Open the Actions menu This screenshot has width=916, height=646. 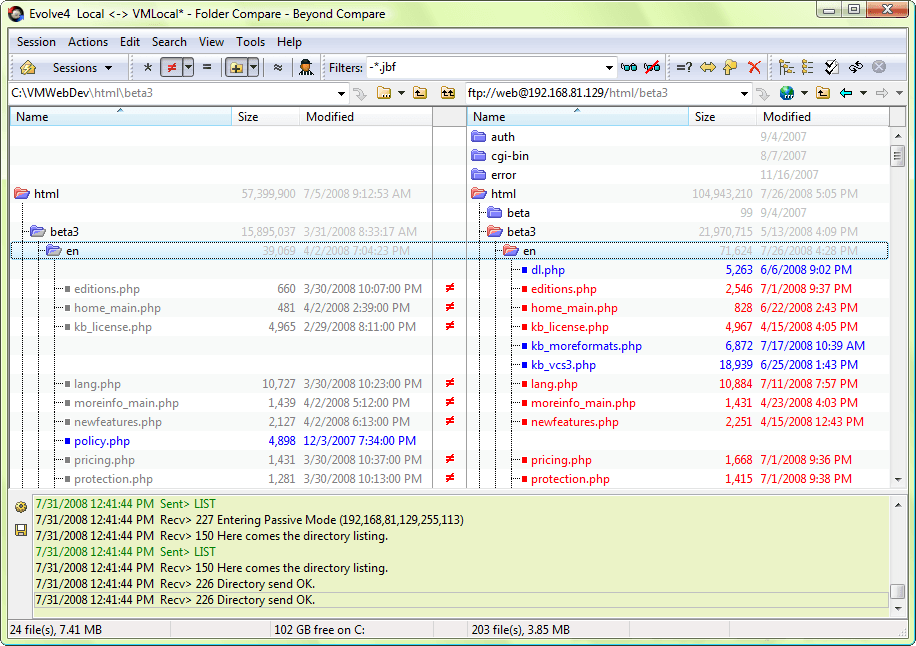click(88, 42)
